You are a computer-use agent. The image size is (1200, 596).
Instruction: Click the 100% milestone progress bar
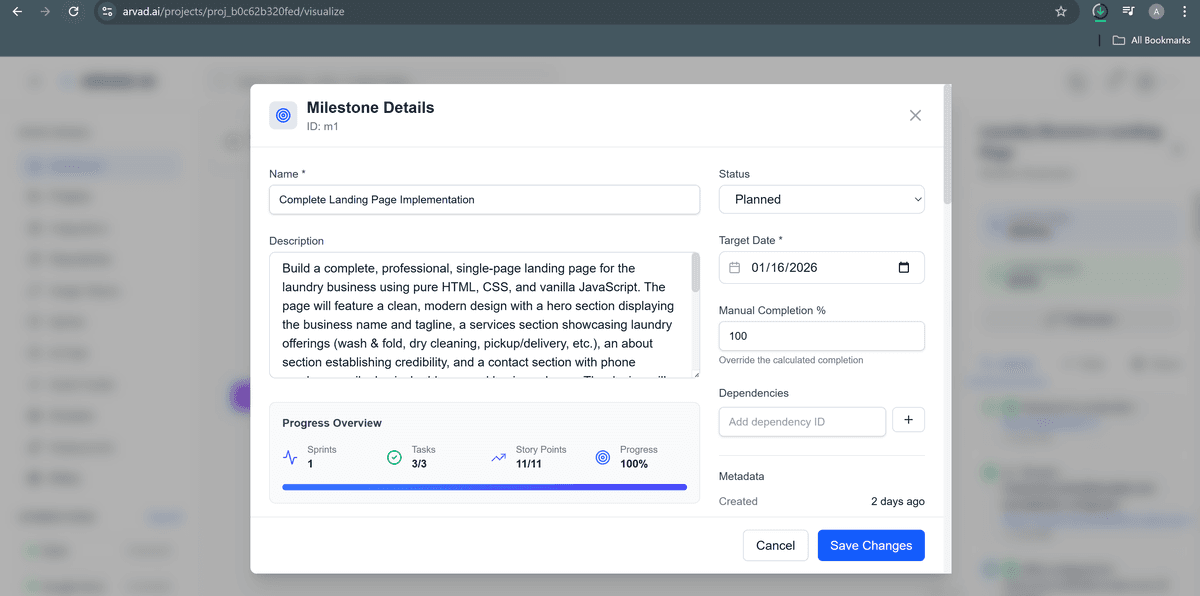(x=484, y=485)
